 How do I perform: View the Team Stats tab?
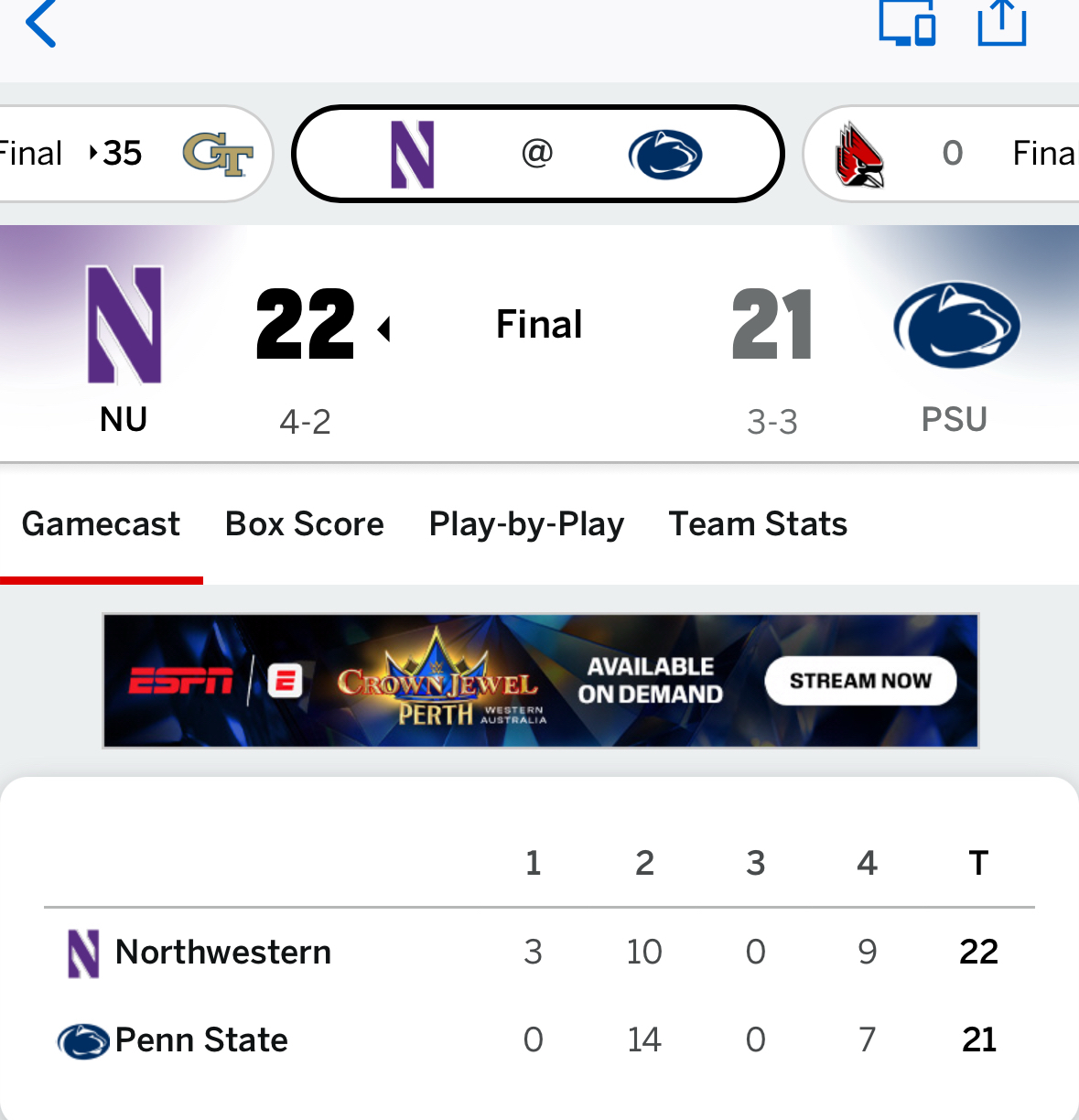pyautogui.click(x=758, y=524)
